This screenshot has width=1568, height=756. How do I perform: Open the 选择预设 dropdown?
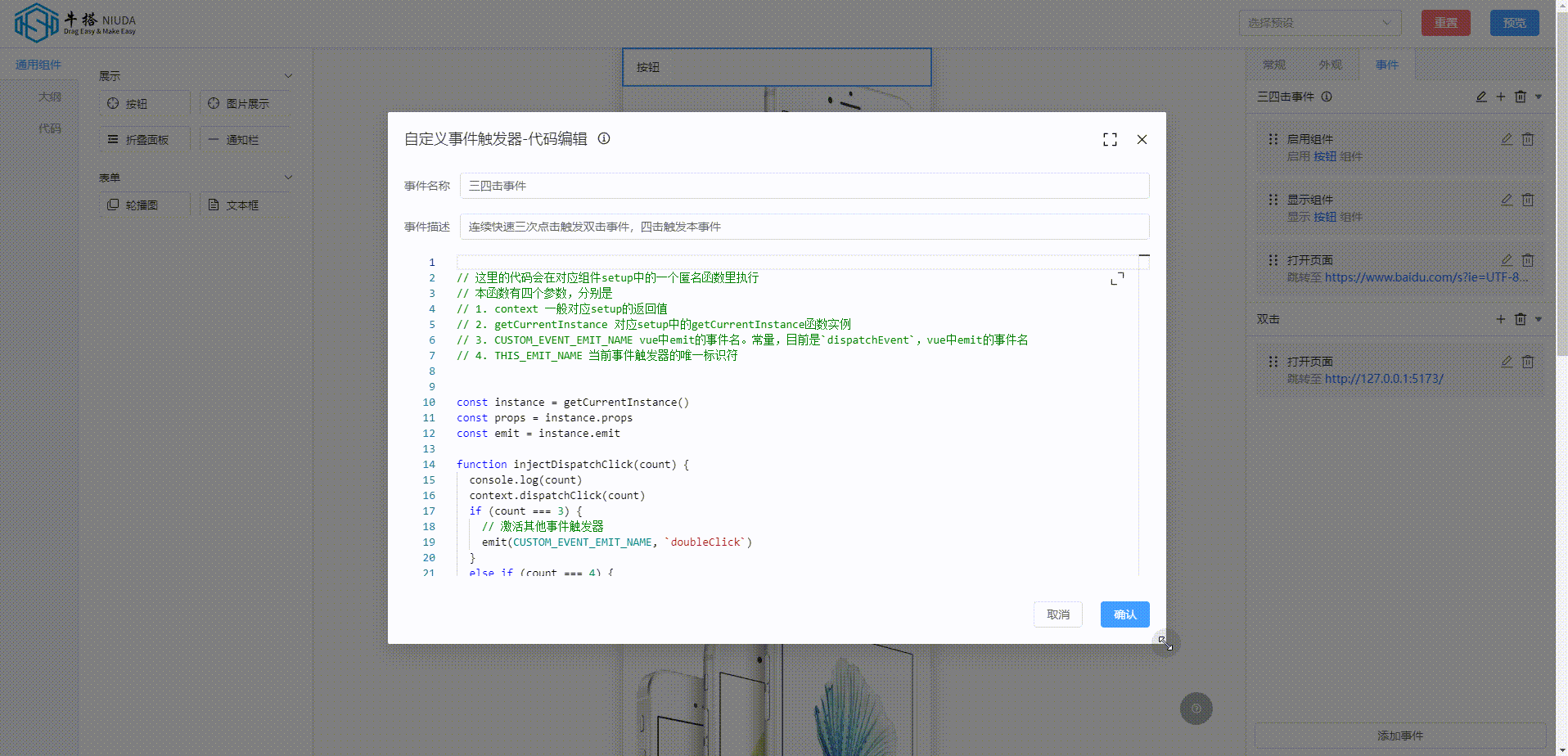click(x=1318, y=22)
